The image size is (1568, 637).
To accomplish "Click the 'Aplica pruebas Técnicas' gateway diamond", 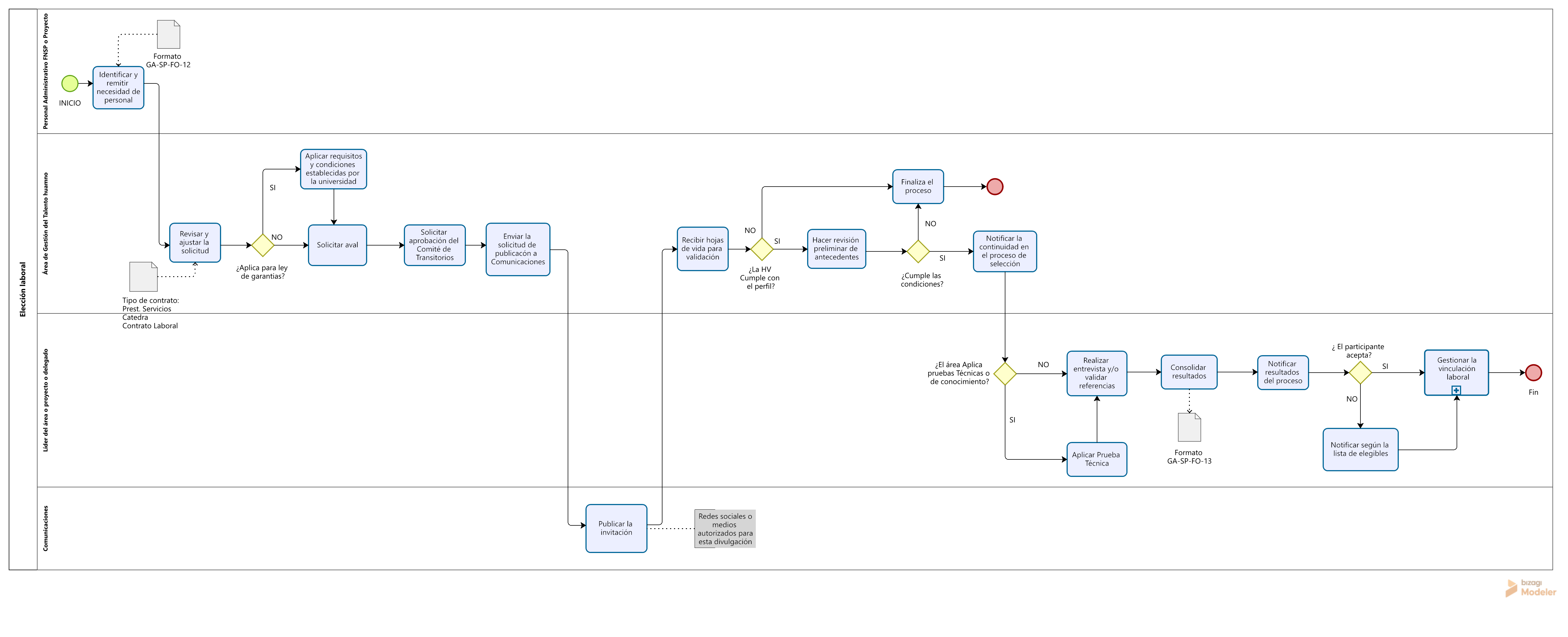I will [x=1005, y=373].
